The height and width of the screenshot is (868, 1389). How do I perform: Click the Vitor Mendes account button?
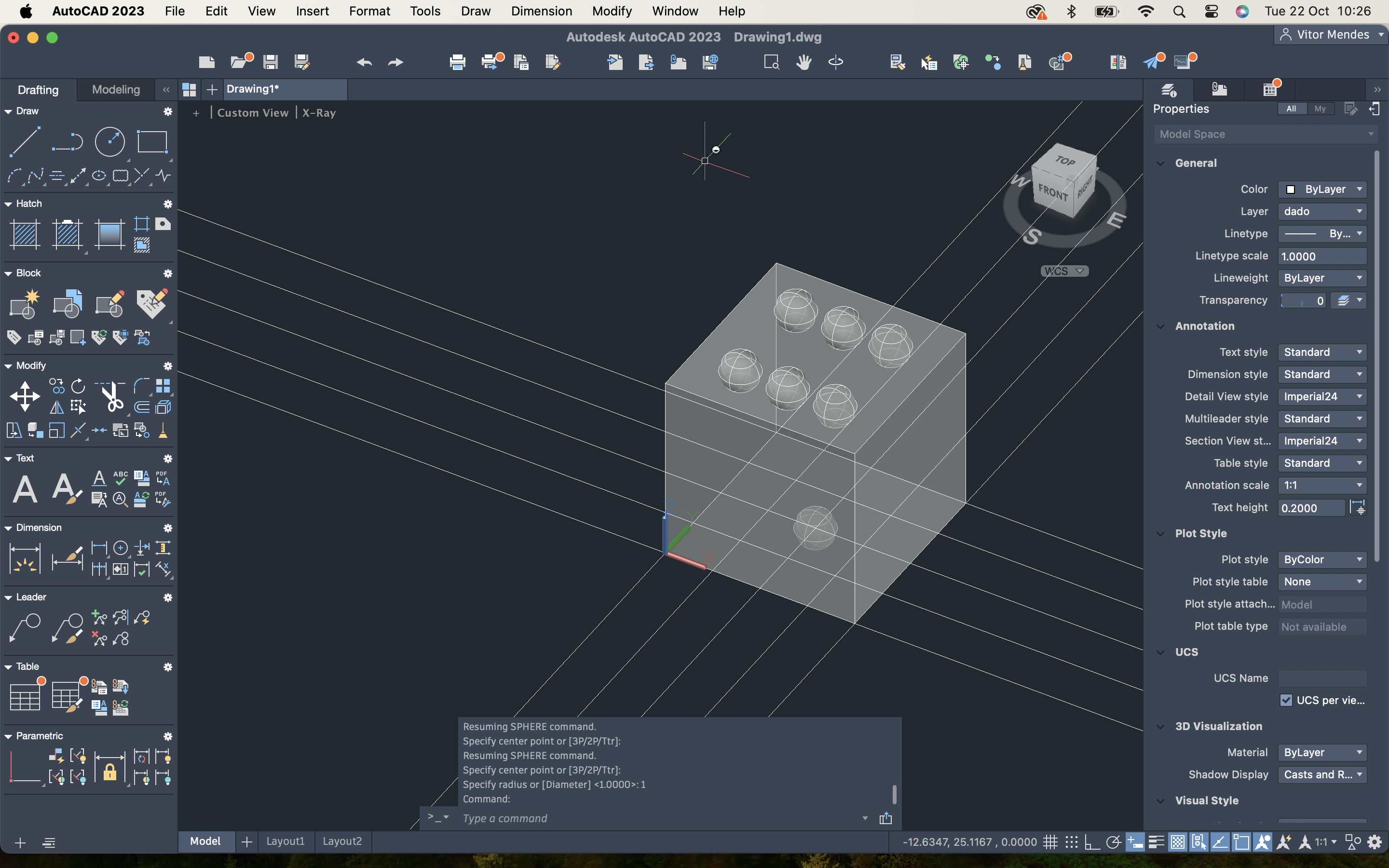click(x=1331, y=34)
